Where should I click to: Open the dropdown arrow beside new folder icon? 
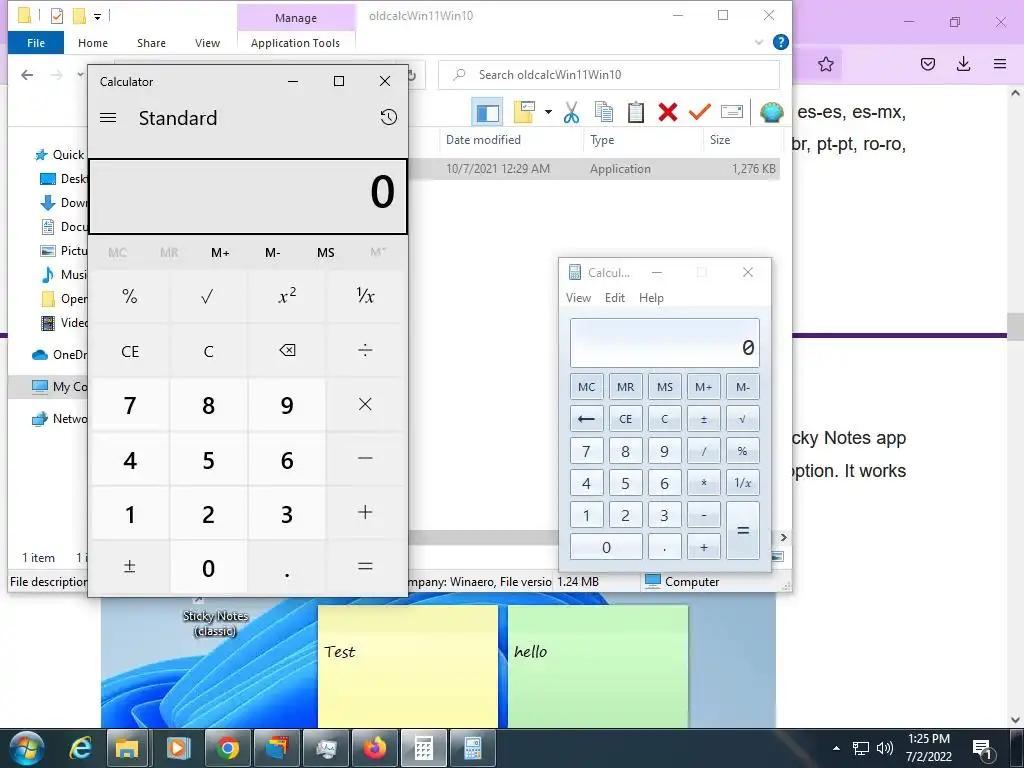548,112
